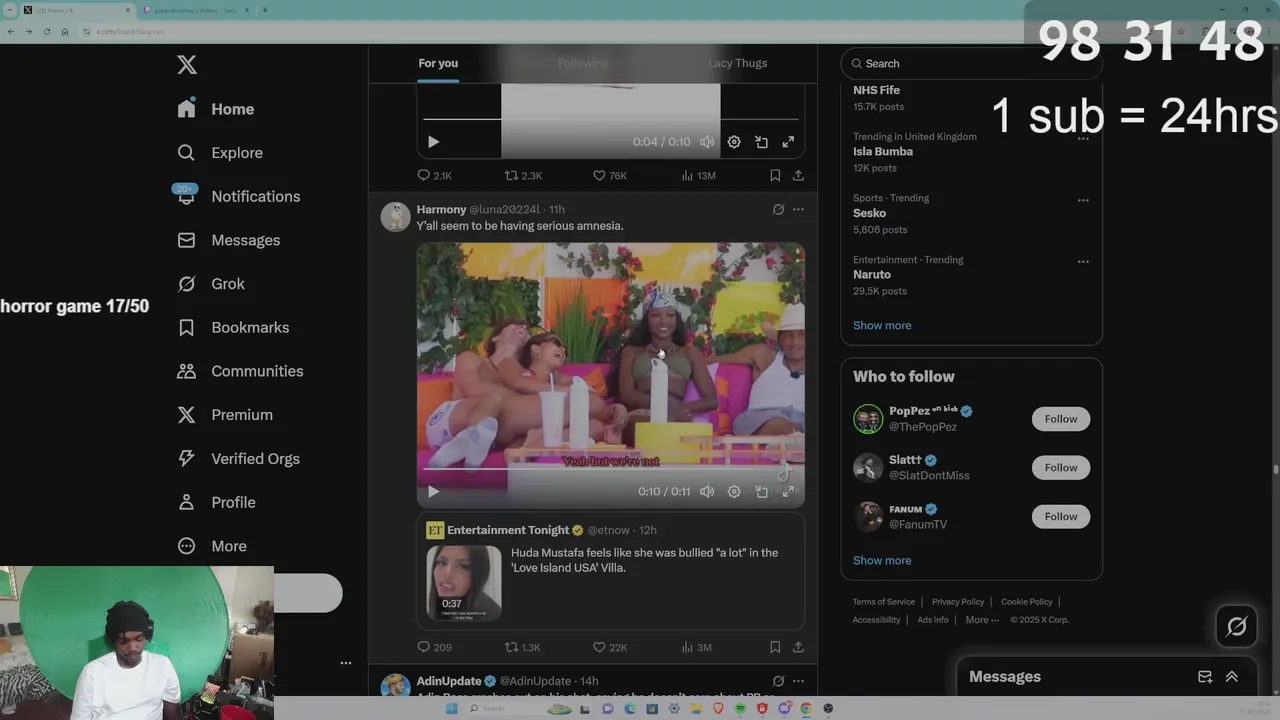Viewport: 1280px width, 720px height.
Task: Play the 0:04 / 0:10 video
Action: 433,142
